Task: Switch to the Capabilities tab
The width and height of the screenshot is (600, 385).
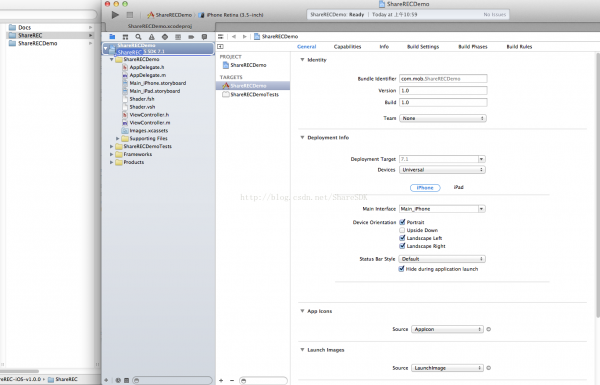Action: pos(347,47)
